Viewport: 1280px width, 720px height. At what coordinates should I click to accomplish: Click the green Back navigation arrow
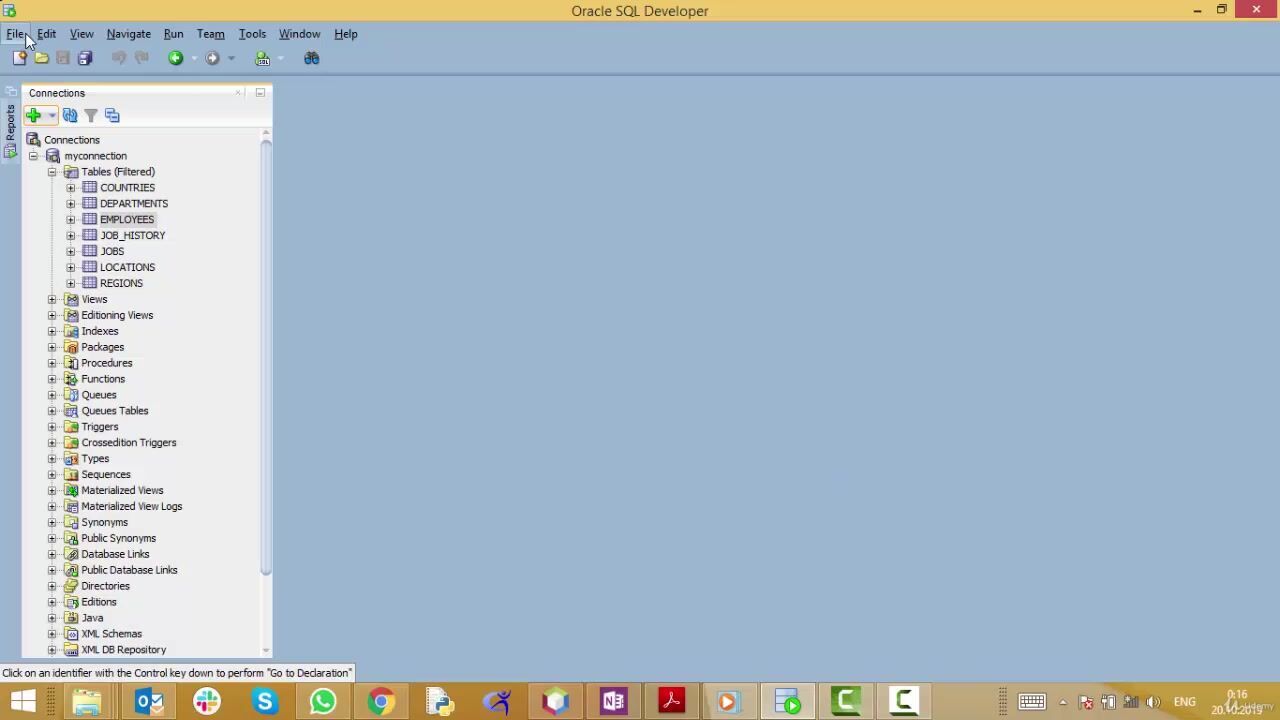(176, 58)
